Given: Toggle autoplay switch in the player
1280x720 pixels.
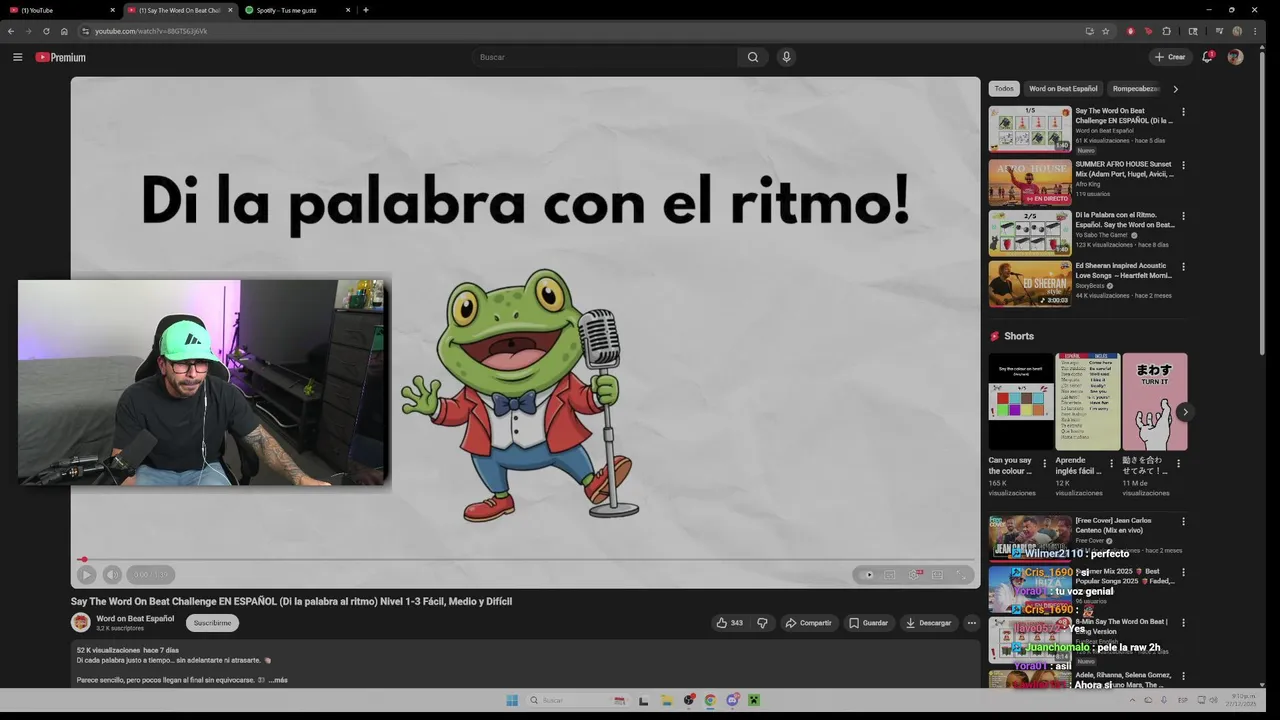Looking at the screenshot, I should [865, 574].
